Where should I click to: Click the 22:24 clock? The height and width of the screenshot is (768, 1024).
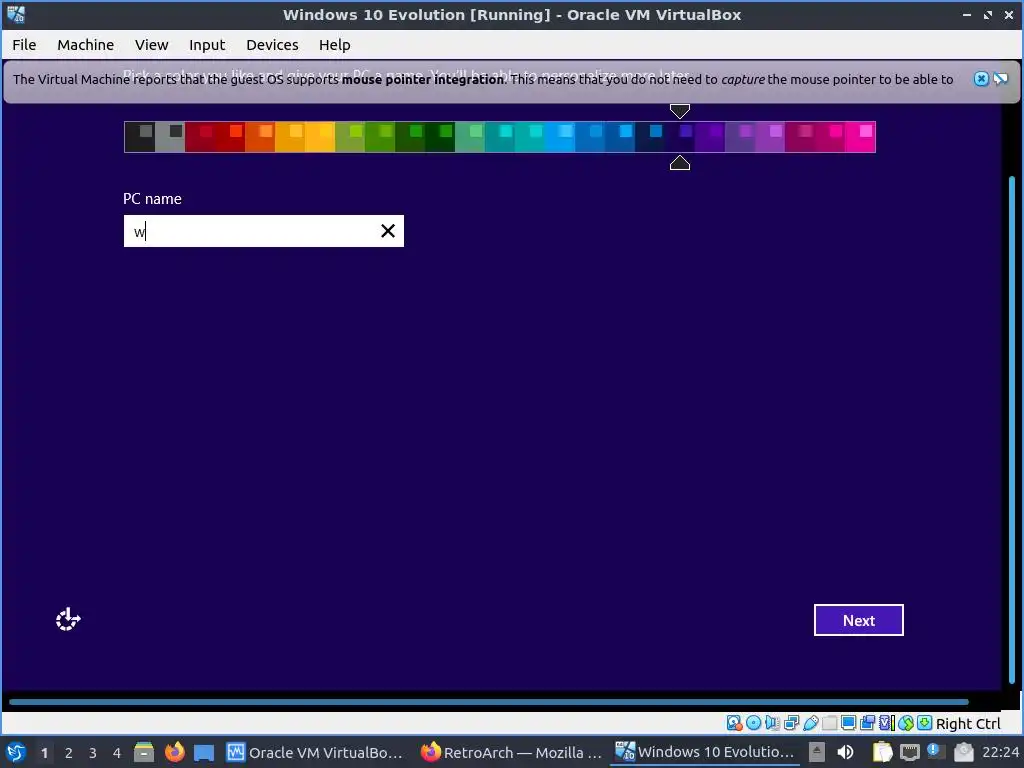[x=1000, y=752]
